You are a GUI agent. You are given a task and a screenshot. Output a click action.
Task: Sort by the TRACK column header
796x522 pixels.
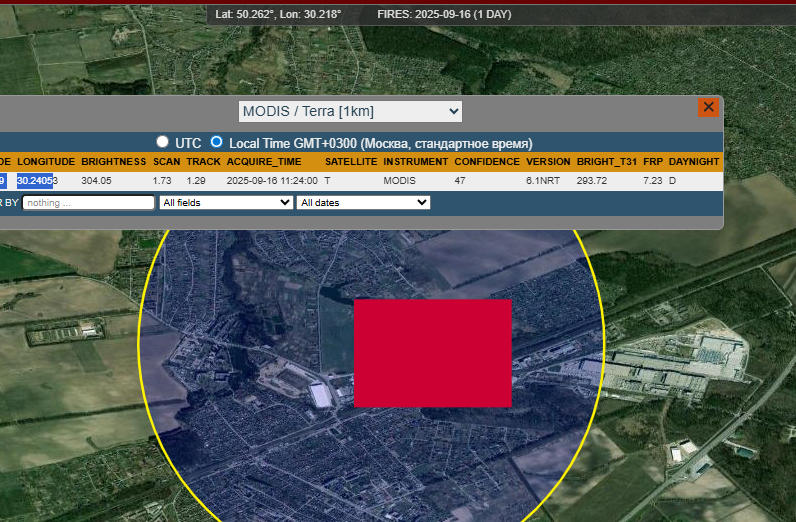203,161
